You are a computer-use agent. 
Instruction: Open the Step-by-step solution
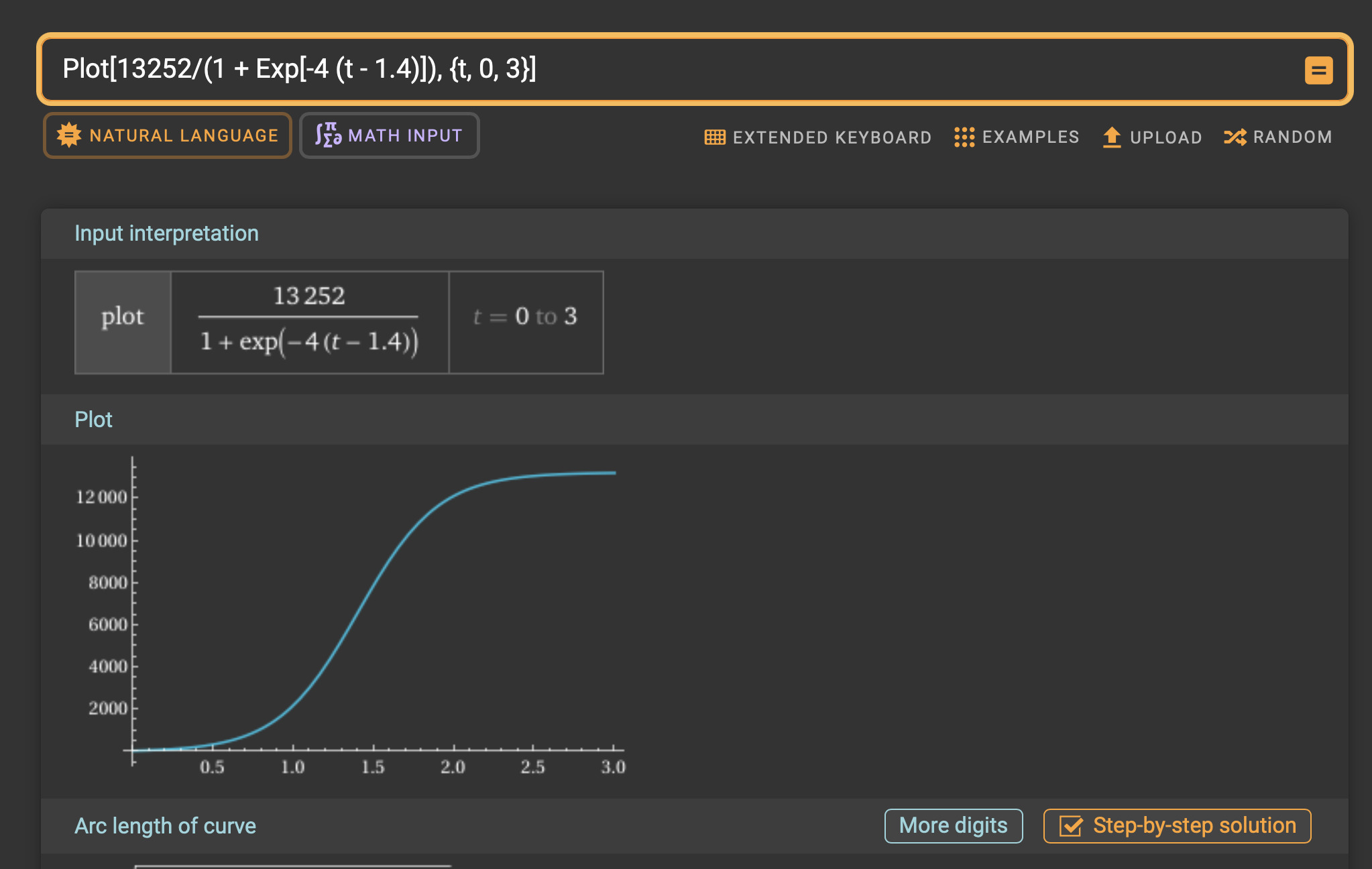pyautogui.click(x=1177, y=825)
